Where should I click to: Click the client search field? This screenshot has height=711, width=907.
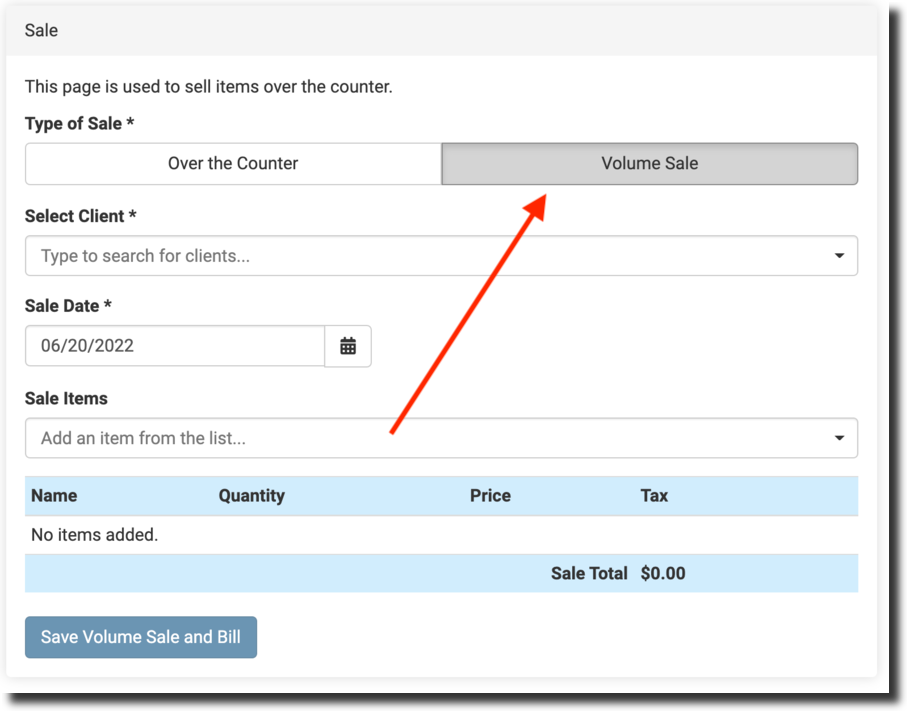[420, 256]
